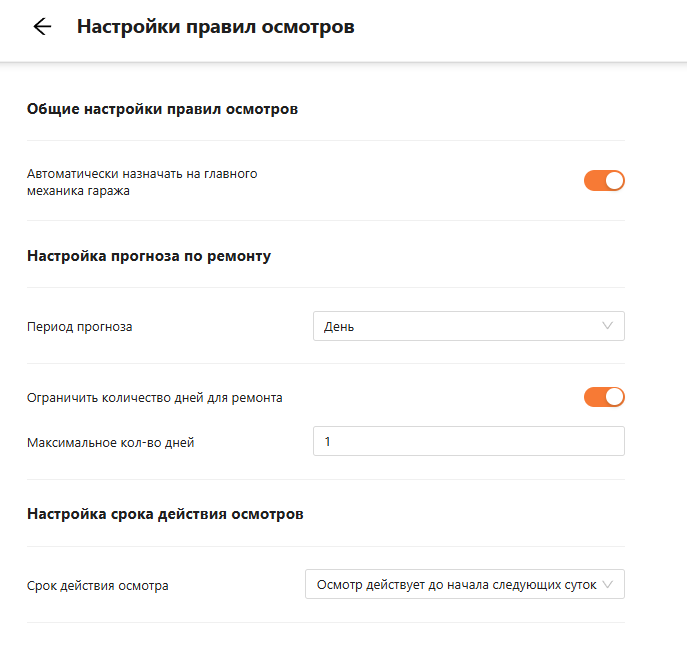
Task: Click the Настройка срока действия осмотров heading
Action: click(x=165, y=514)
